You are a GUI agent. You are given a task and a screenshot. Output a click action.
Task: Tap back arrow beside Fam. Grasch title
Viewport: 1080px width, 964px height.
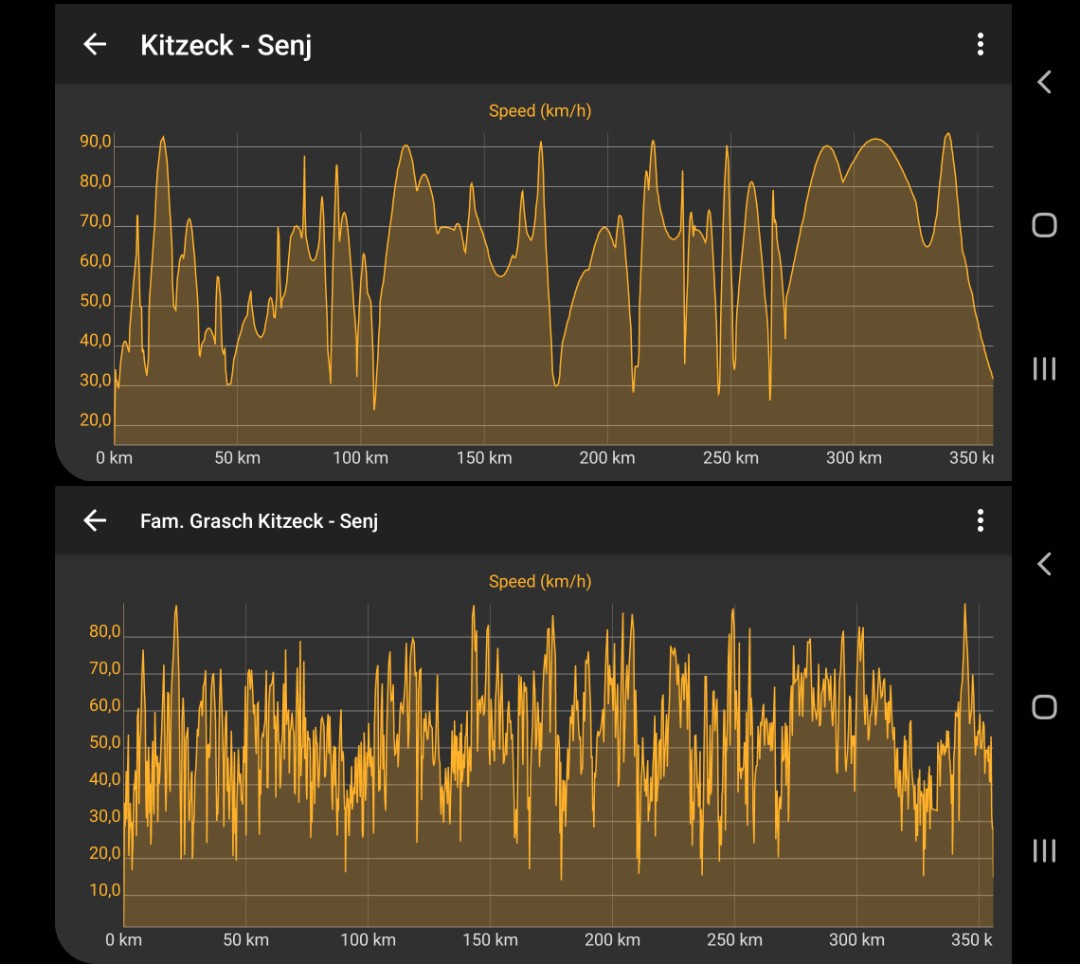click(x=95, y=520)
